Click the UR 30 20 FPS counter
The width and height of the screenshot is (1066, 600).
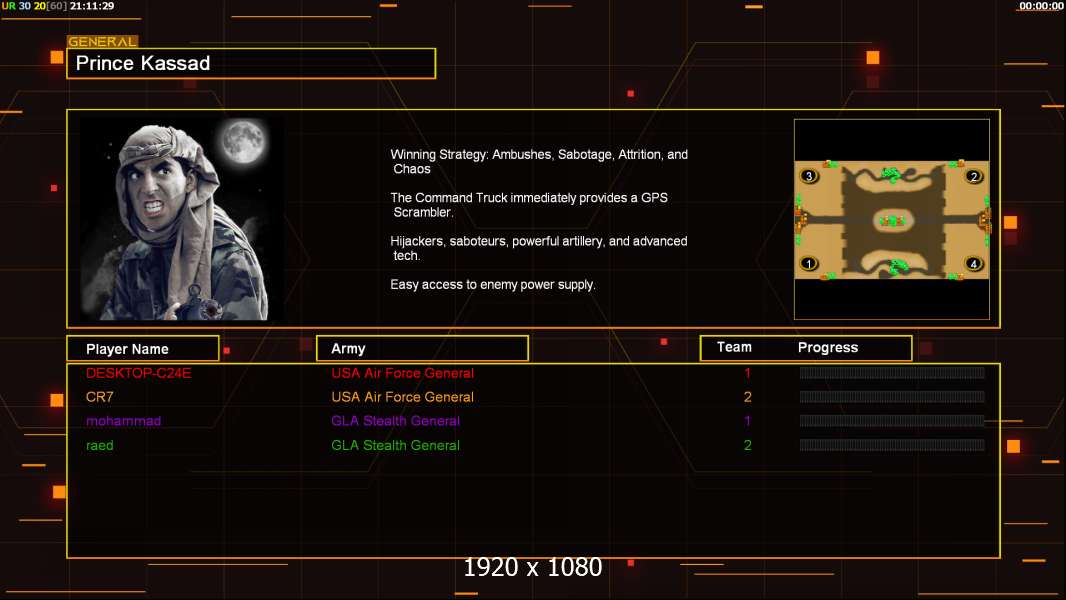pyautogui.click(x=33, y=6)
